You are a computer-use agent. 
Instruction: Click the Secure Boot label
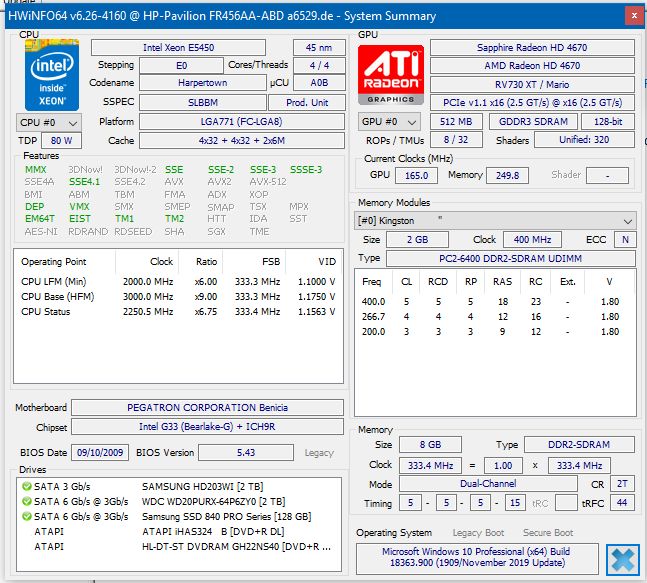[548, 533]
